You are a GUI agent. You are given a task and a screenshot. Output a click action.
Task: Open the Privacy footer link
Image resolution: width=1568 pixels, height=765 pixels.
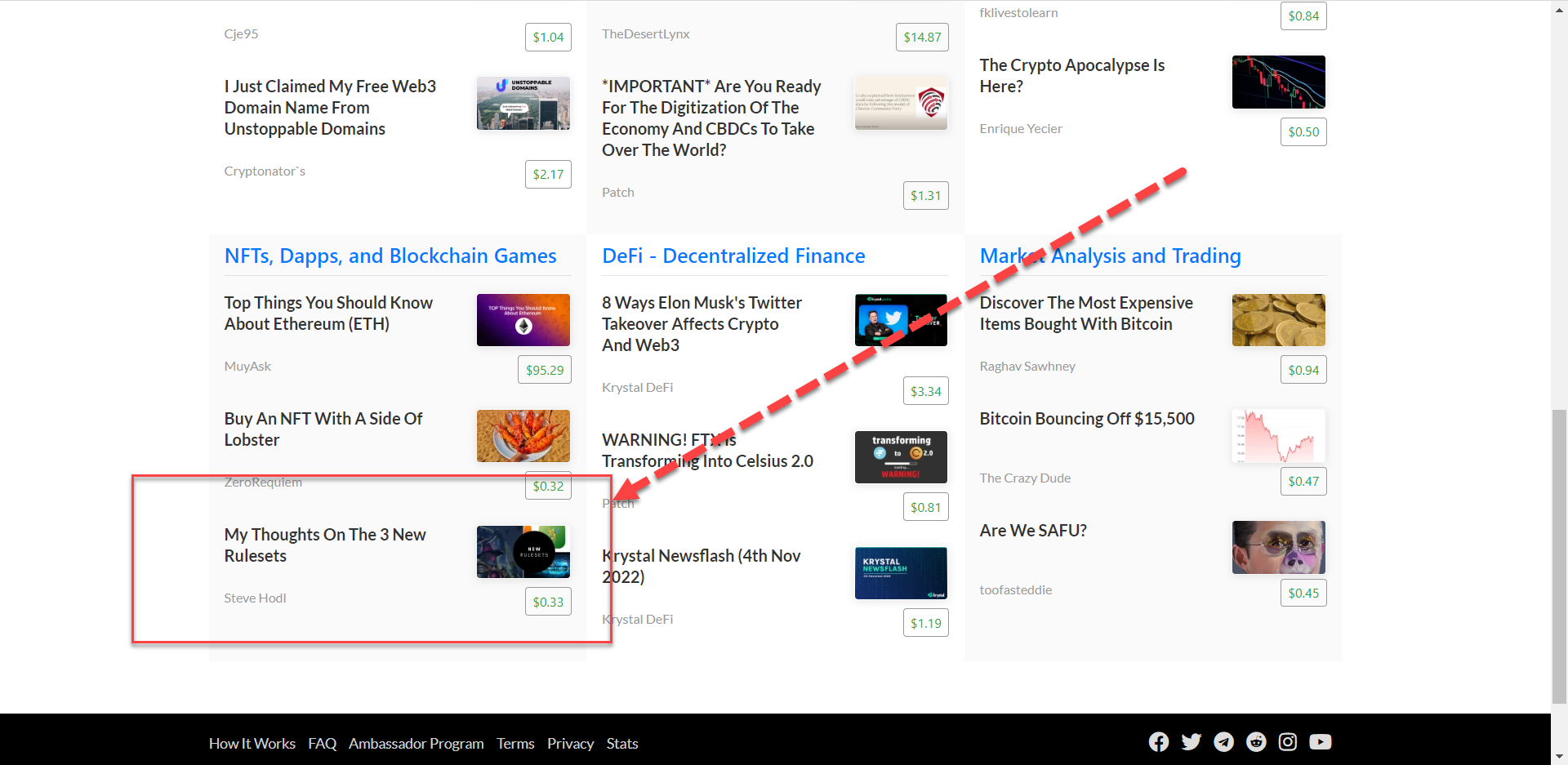570,744
